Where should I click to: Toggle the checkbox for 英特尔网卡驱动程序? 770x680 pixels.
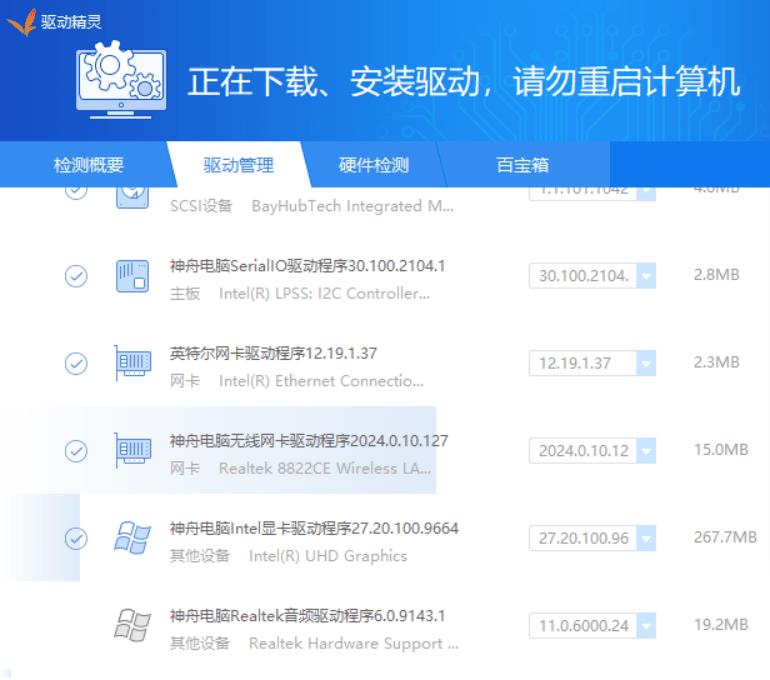pos(76,364)
